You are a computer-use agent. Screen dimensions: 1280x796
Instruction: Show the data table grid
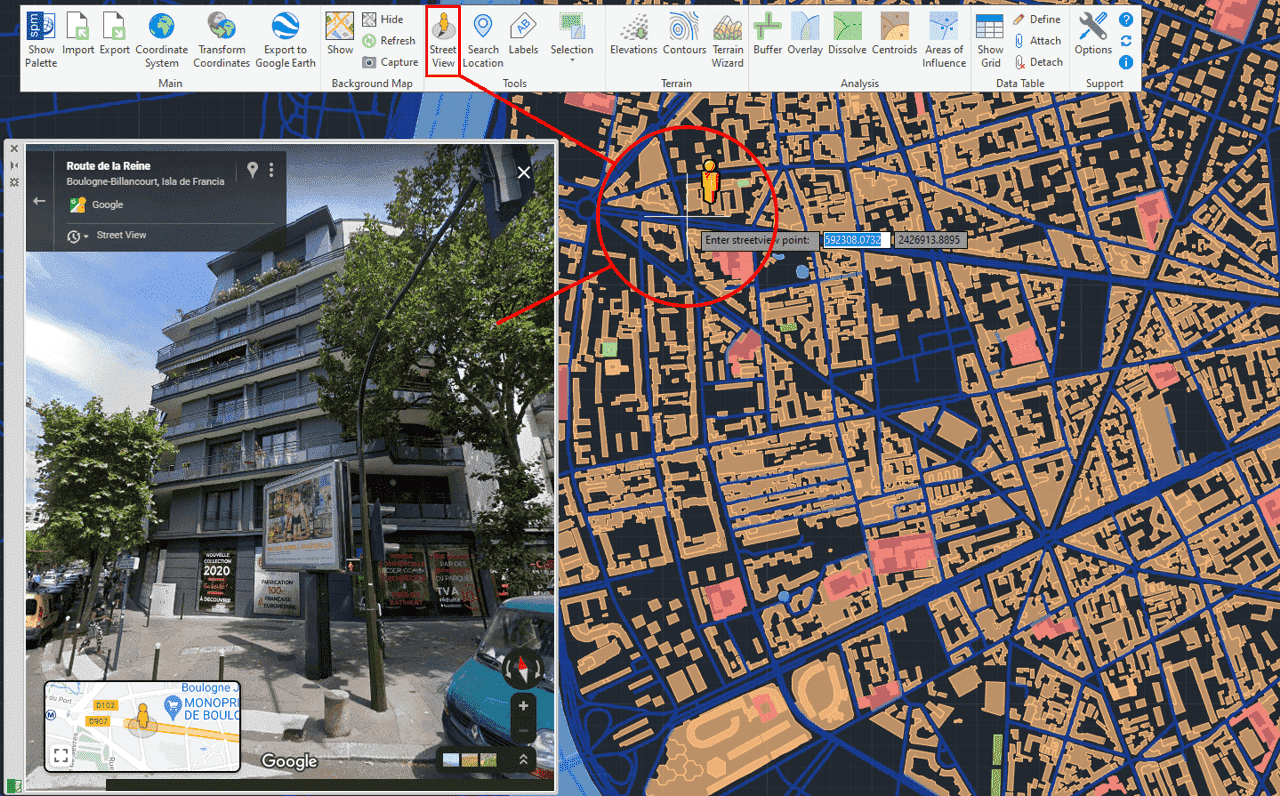990,40
